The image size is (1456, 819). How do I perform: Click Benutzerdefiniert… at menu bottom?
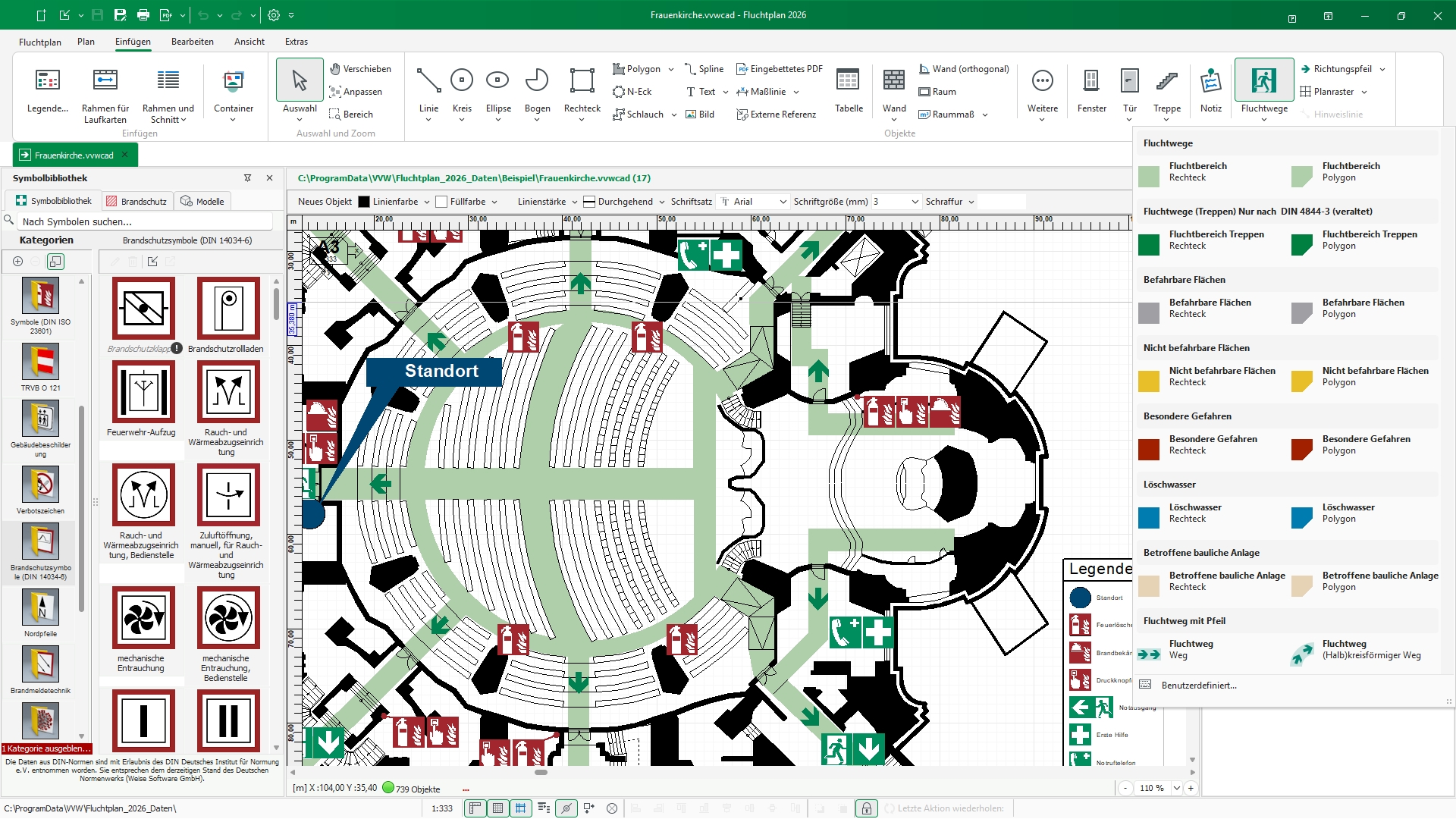click(x=1198, y=685)
